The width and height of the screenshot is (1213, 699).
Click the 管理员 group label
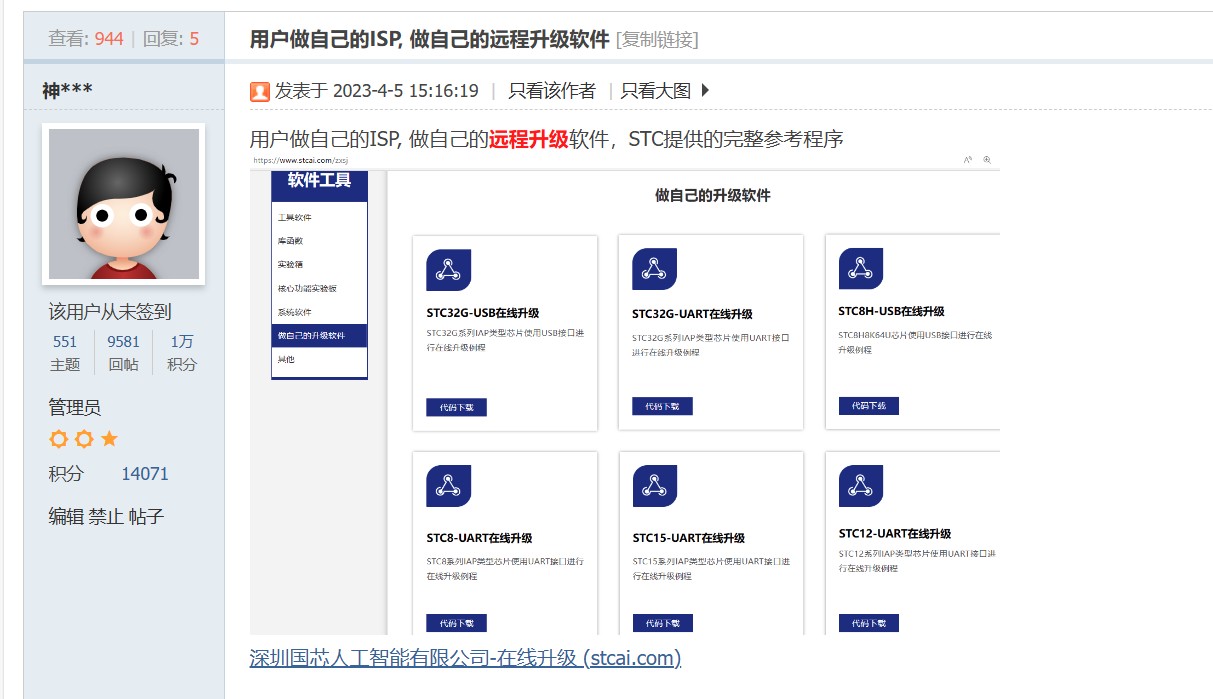click(x=75, y=408)
